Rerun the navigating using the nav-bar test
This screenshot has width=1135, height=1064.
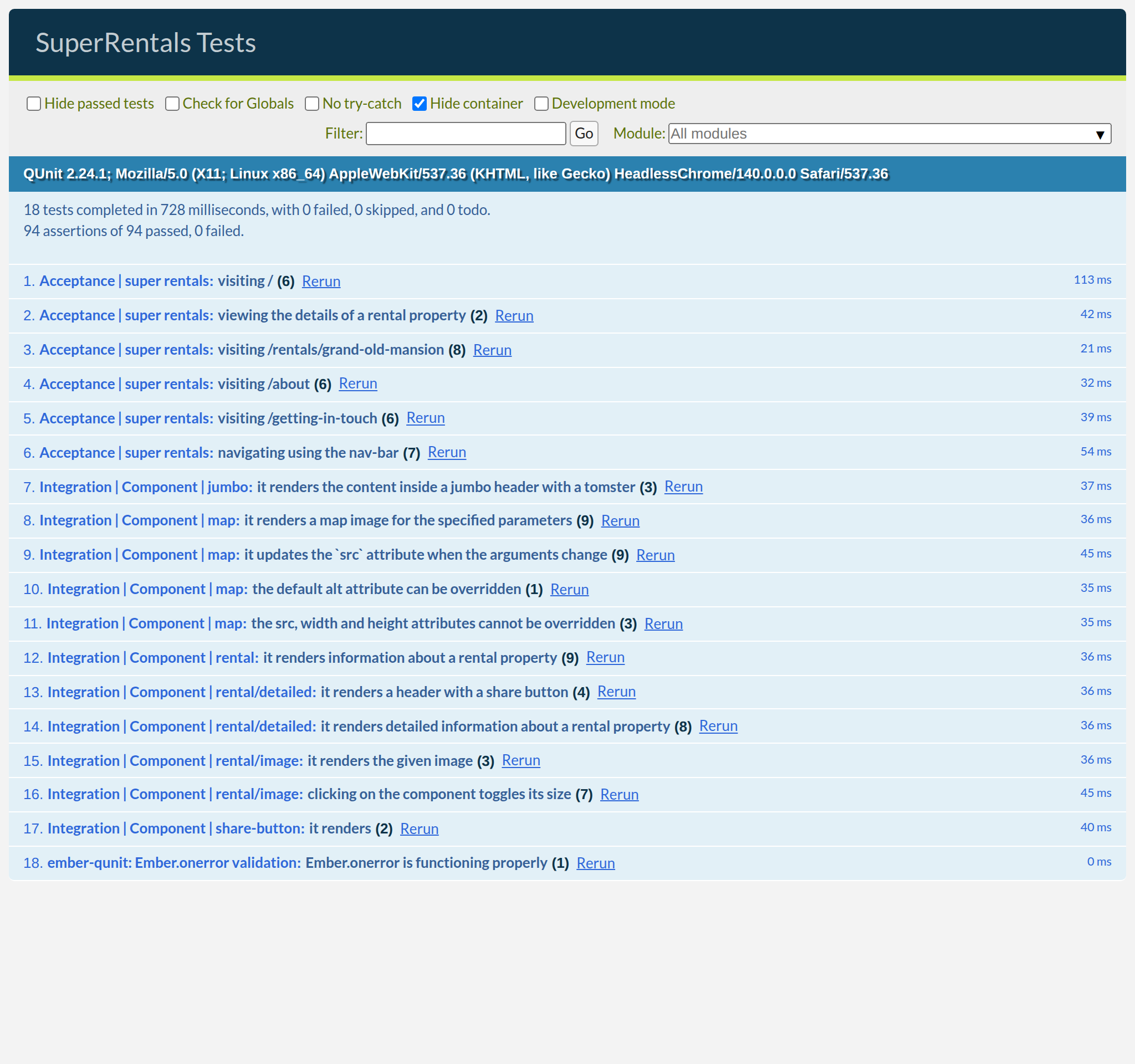click(x=447, y=452)
